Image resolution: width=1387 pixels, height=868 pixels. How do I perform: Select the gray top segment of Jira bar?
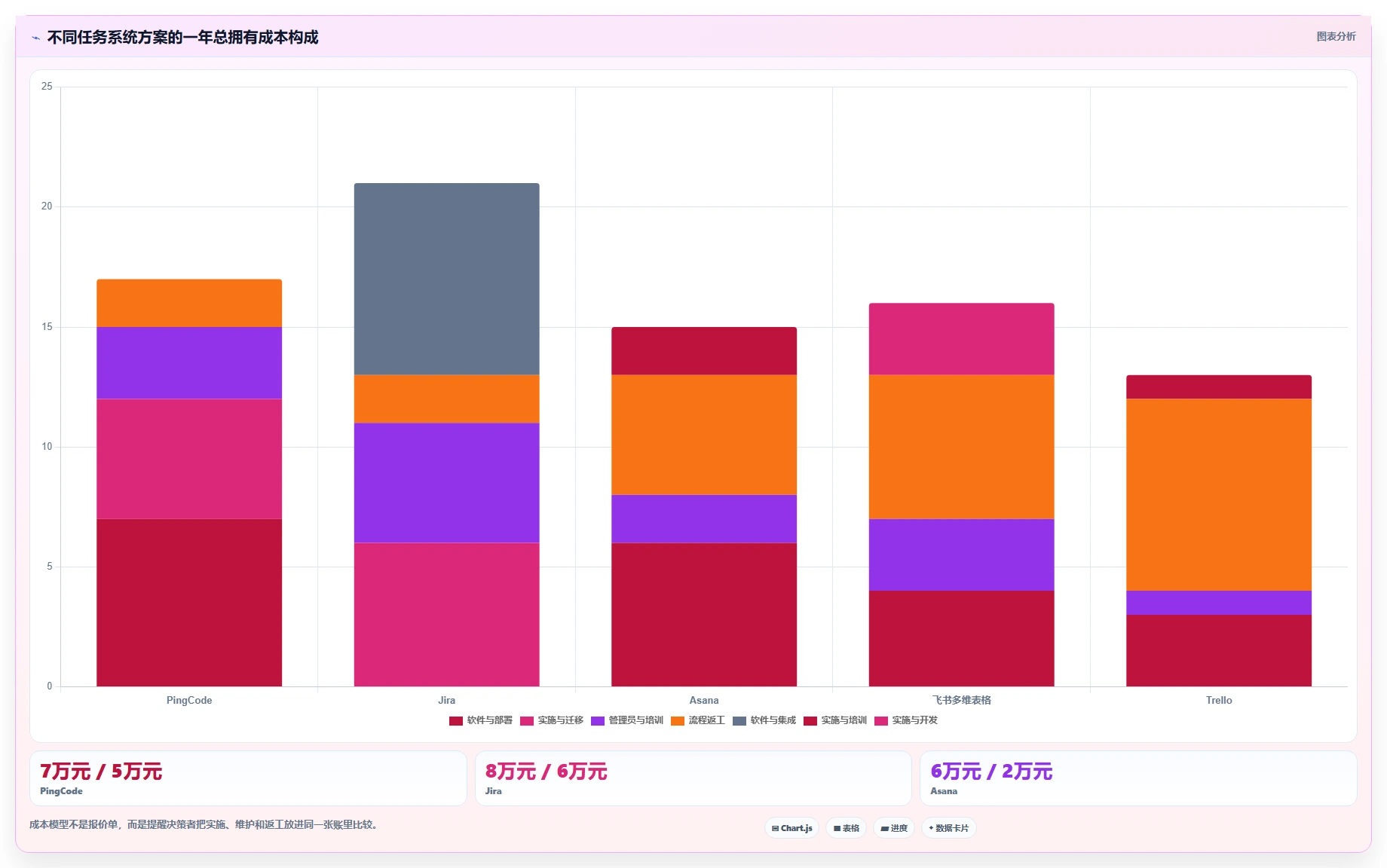coord(447,280)
